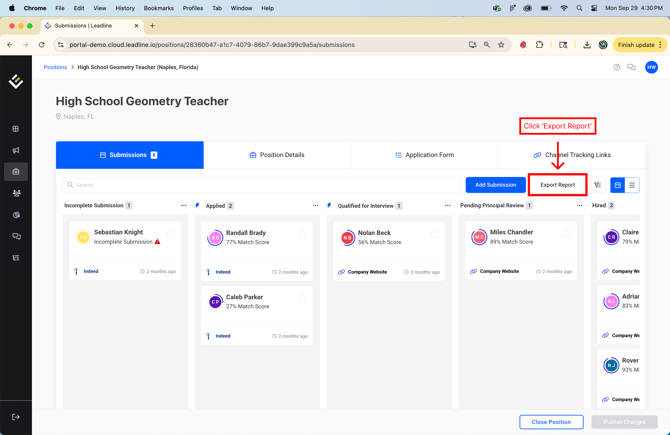Click the briefcase positions icon in sidebar
Screen dimensions: 670x435
pos(16,172)
